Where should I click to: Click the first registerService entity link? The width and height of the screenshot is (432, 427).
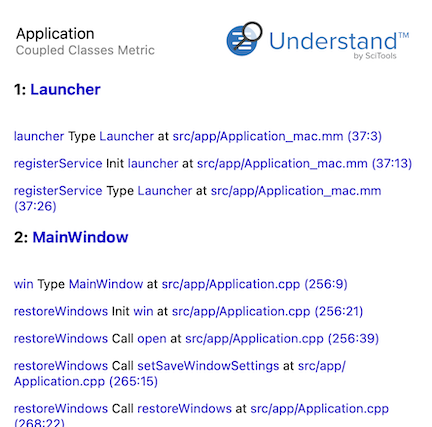tap(58, 163)
